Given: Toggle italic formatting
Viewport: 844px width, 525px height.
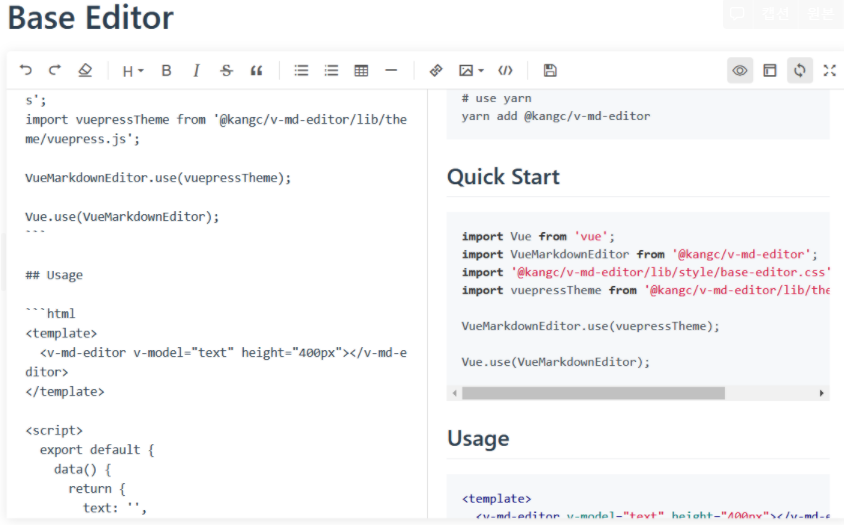Looking at the screenshot, I should [x=196, y=71].
